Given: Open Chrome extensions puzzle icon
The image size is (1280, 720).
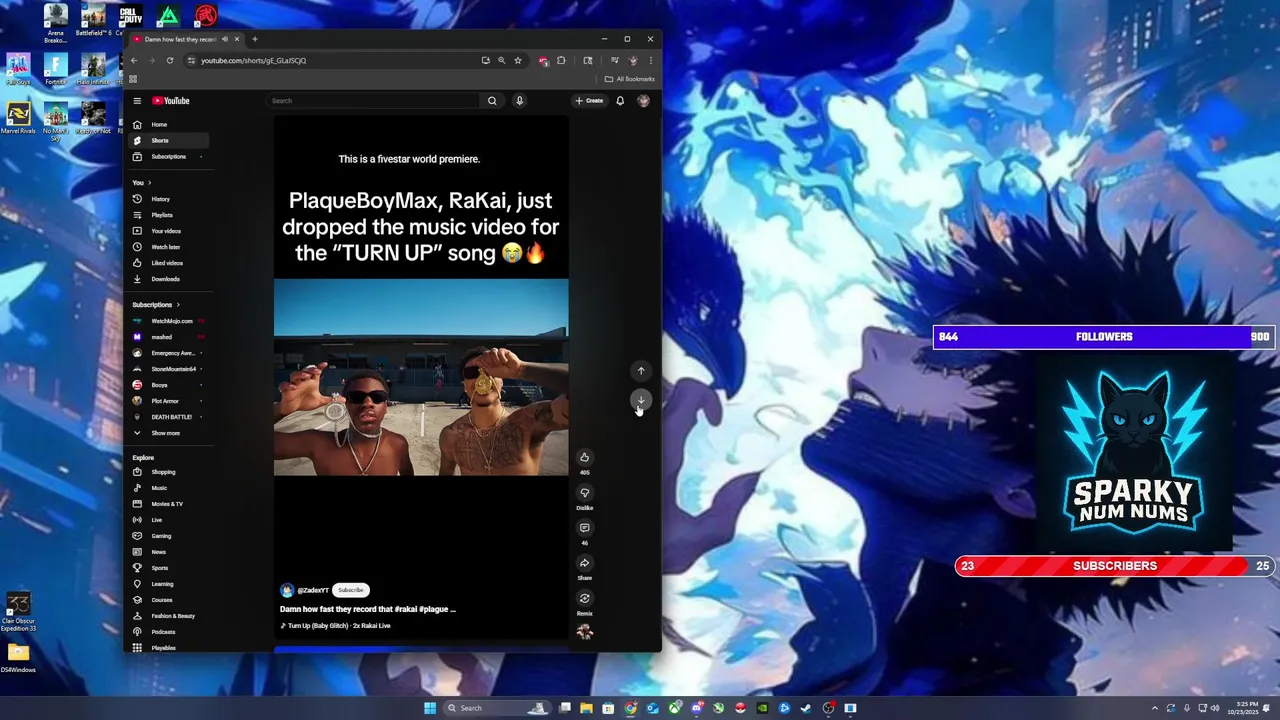Looking at the screenshot, I should click(561, 60).
